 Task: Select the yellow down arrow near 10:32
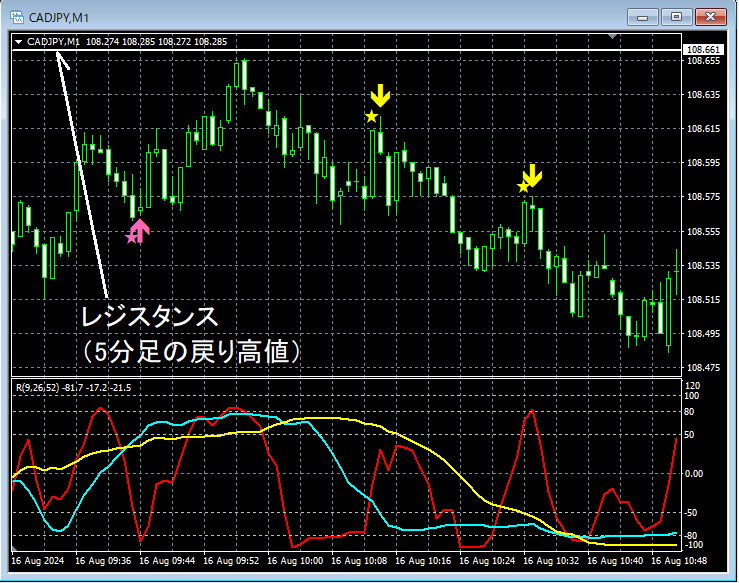click(x=533, y=175)
